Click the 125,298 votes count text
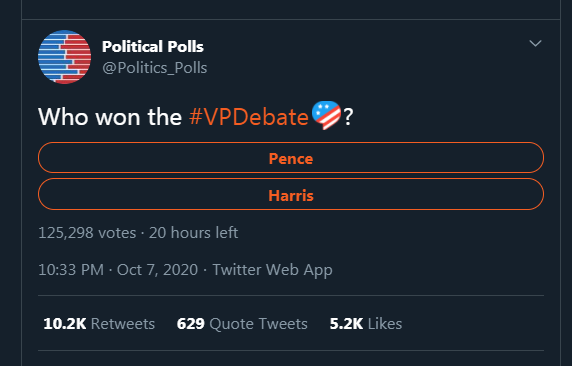572x366 pixels. 87,233
